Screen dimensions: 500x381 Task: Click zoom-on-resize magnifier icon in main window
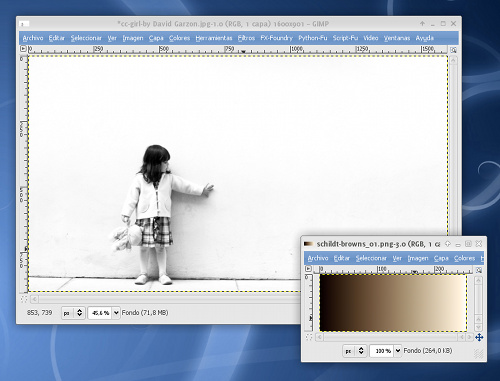453,50
